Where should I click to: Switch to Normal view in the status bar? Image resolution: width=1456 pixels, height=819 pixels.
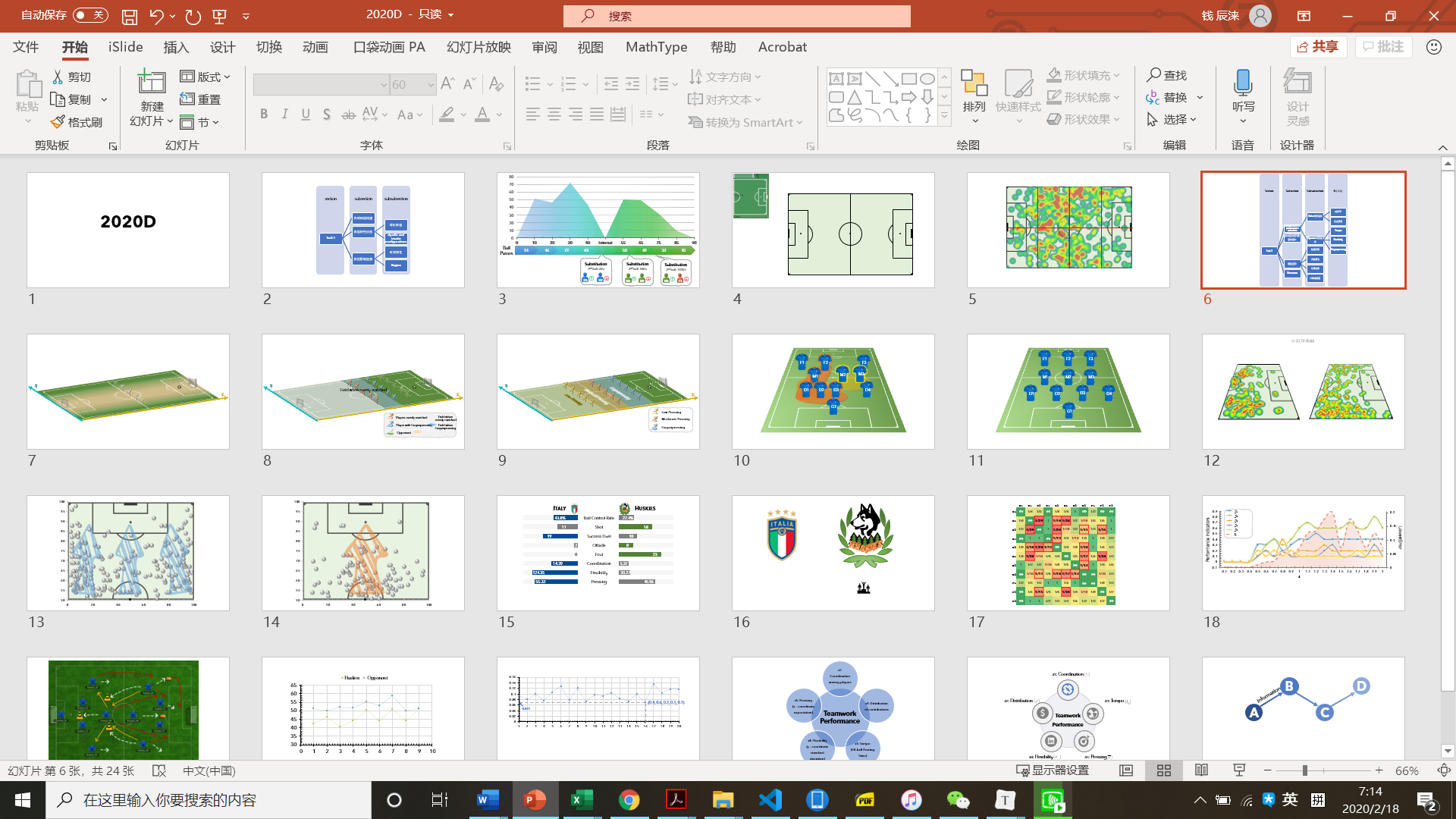tap(1126, 770)
